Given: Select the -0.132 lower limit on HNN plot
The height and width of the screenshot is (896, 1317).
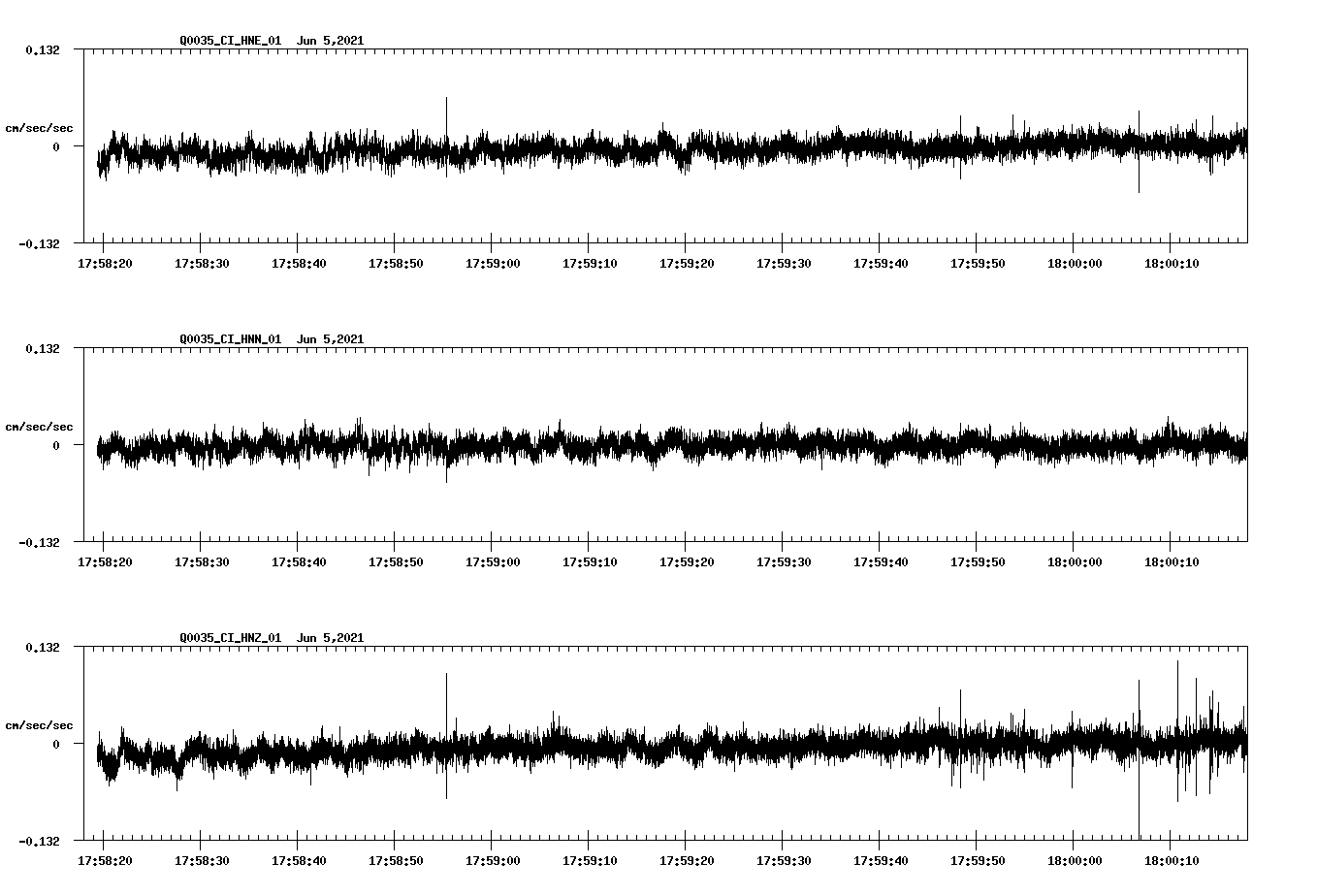Looking at the screenshot, I should click(39, 542).
